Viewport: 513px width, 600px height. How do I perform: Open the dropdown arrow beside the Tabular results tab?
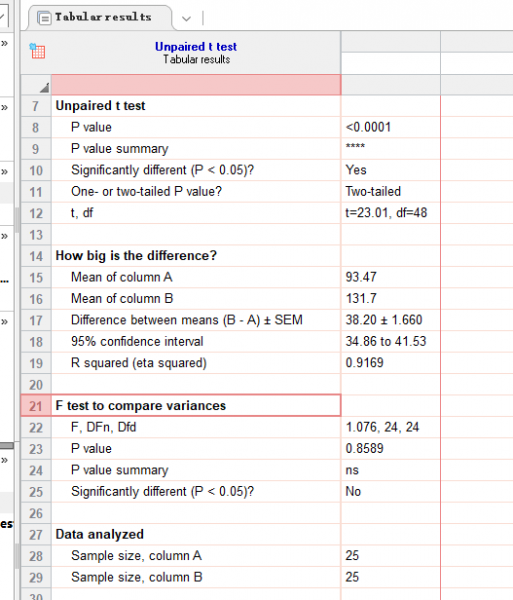186,18
